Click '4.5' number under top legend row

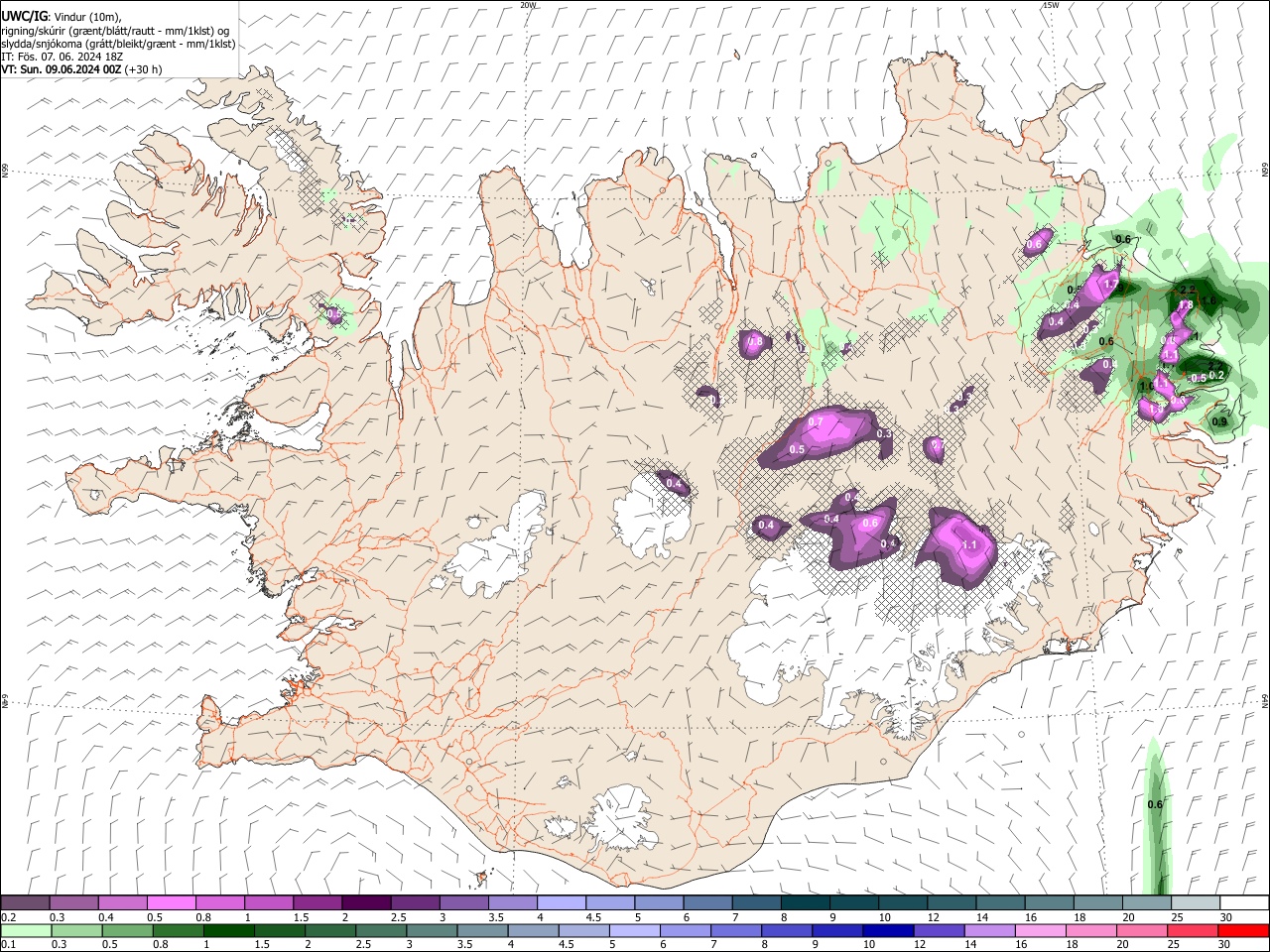point(593,917)
